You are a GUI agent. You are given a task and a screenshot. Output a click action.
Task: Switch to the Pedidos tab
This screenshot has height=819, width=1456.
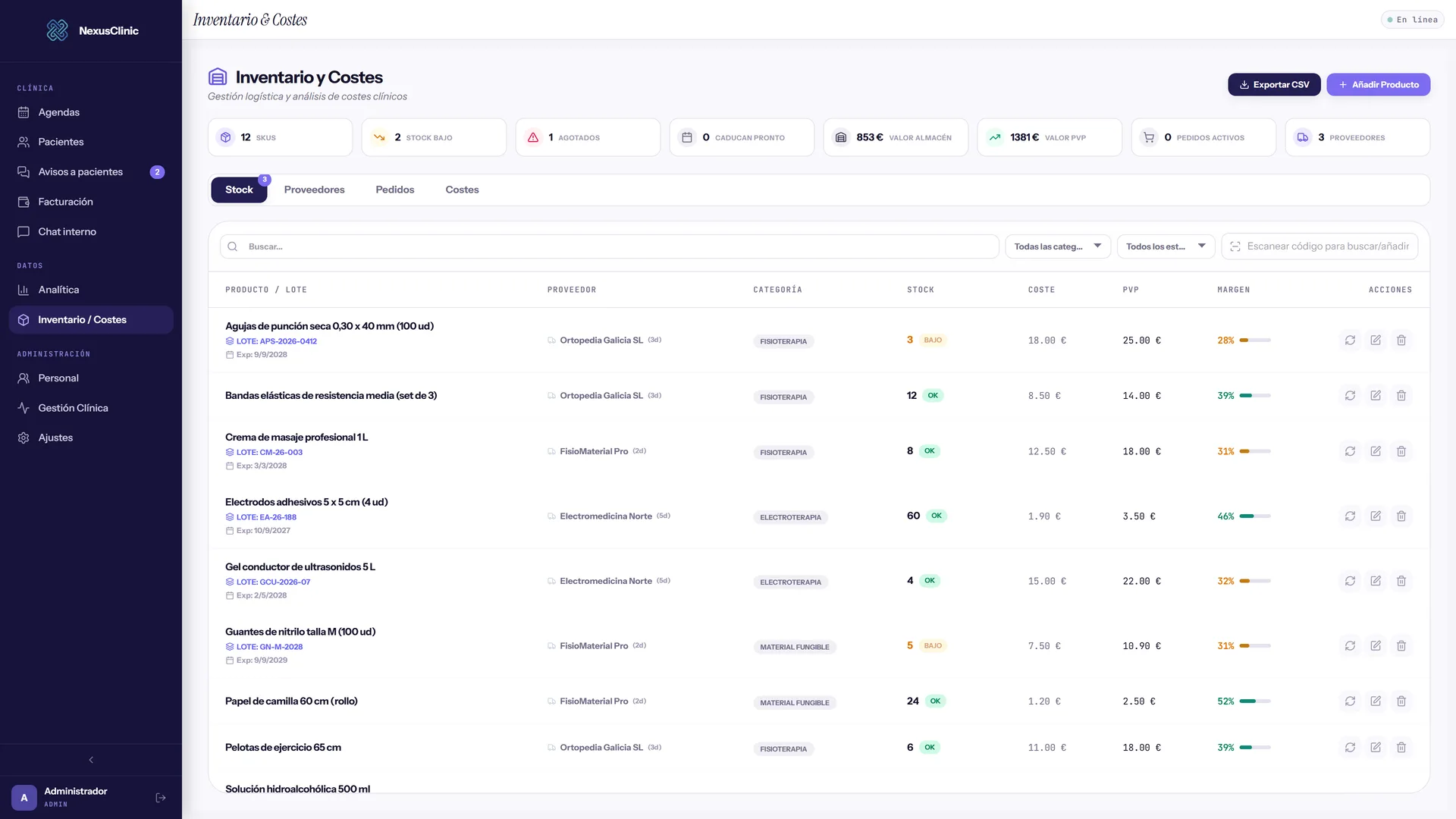pos(395,190)
